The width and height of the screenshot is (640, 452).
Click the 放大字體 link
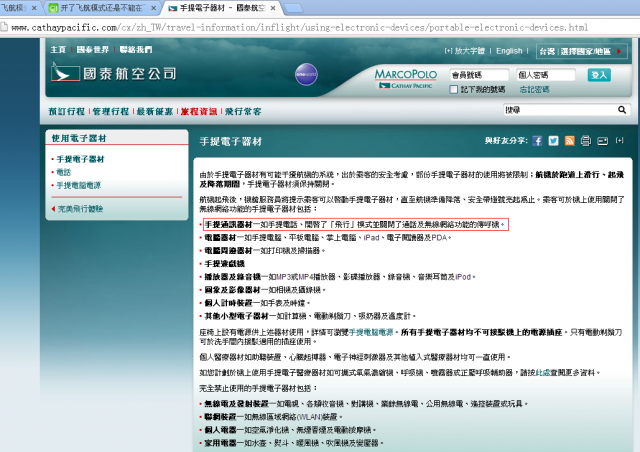point(464,51)
